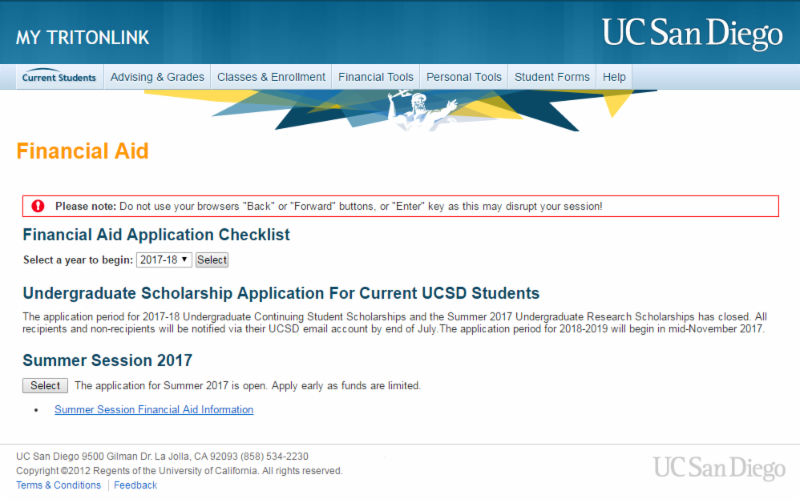
Task: Open the Current Students tab
Action: tap(59, 77)
